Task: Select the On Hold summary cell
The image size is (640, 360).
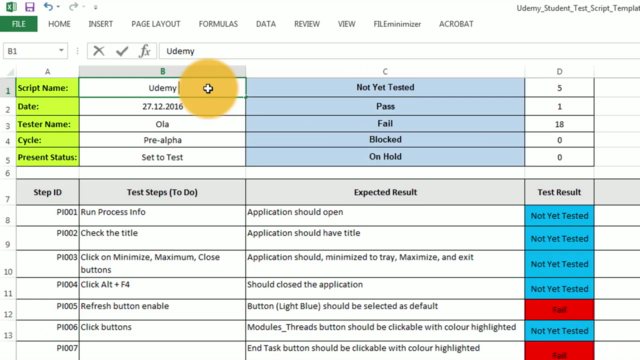Action: (x=385, y=157)
